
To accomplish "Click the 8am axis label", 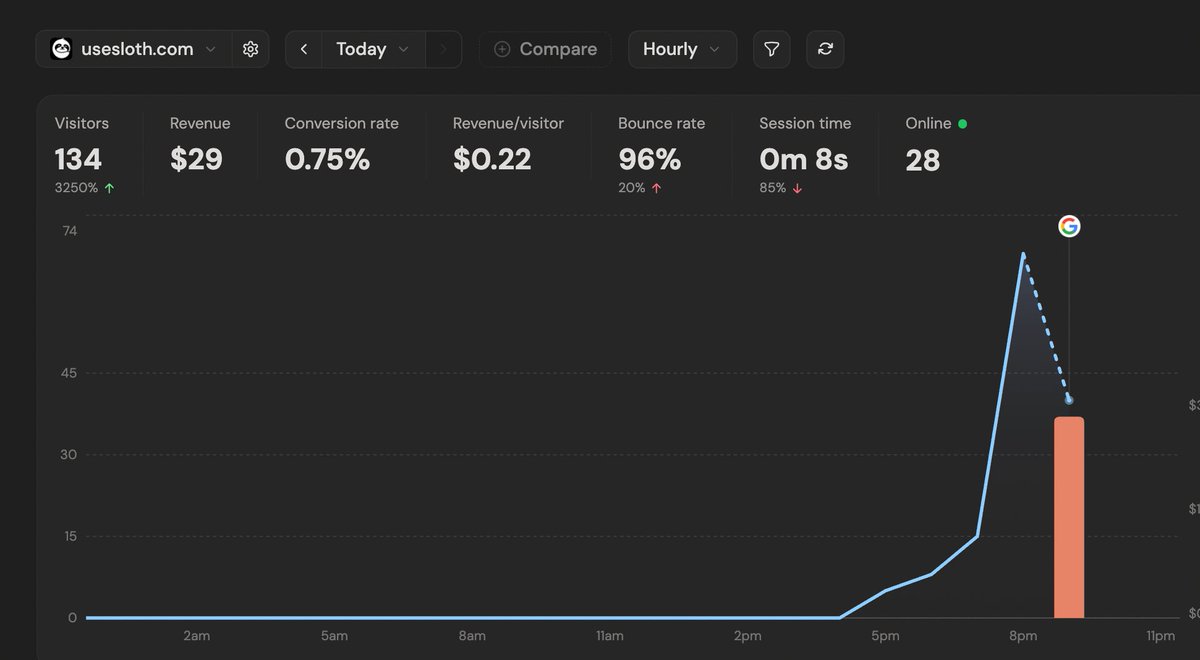I will click(472, 636).
